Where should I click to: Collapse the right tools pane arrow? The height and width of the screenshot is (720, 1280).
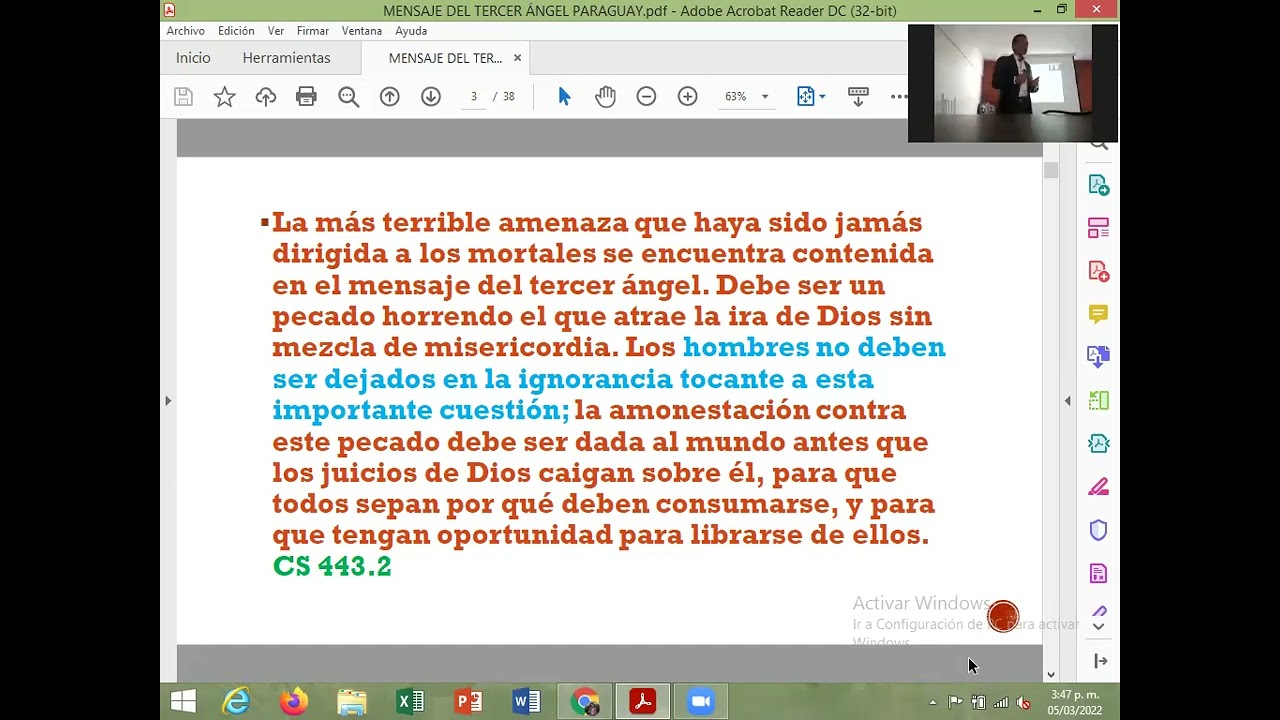click(1067, 401)
